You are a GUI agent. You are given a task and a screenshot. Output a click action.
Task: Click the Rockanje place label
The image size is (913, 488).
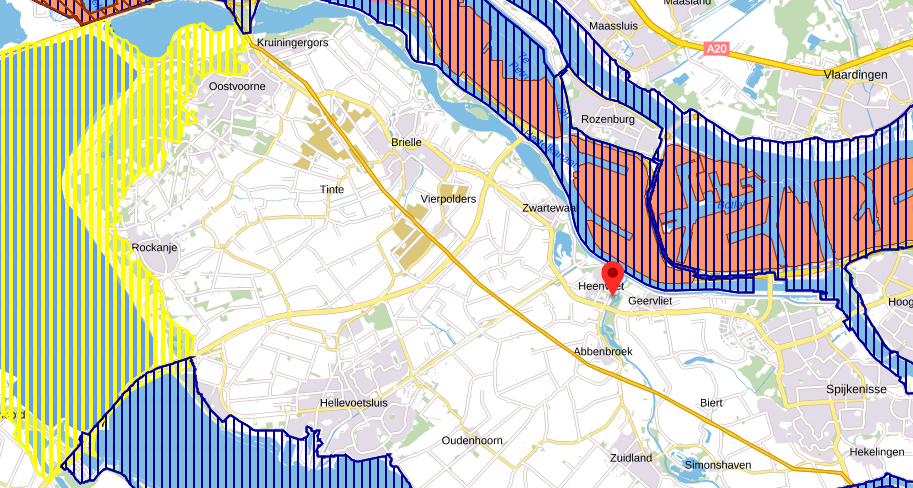point(154,247)
